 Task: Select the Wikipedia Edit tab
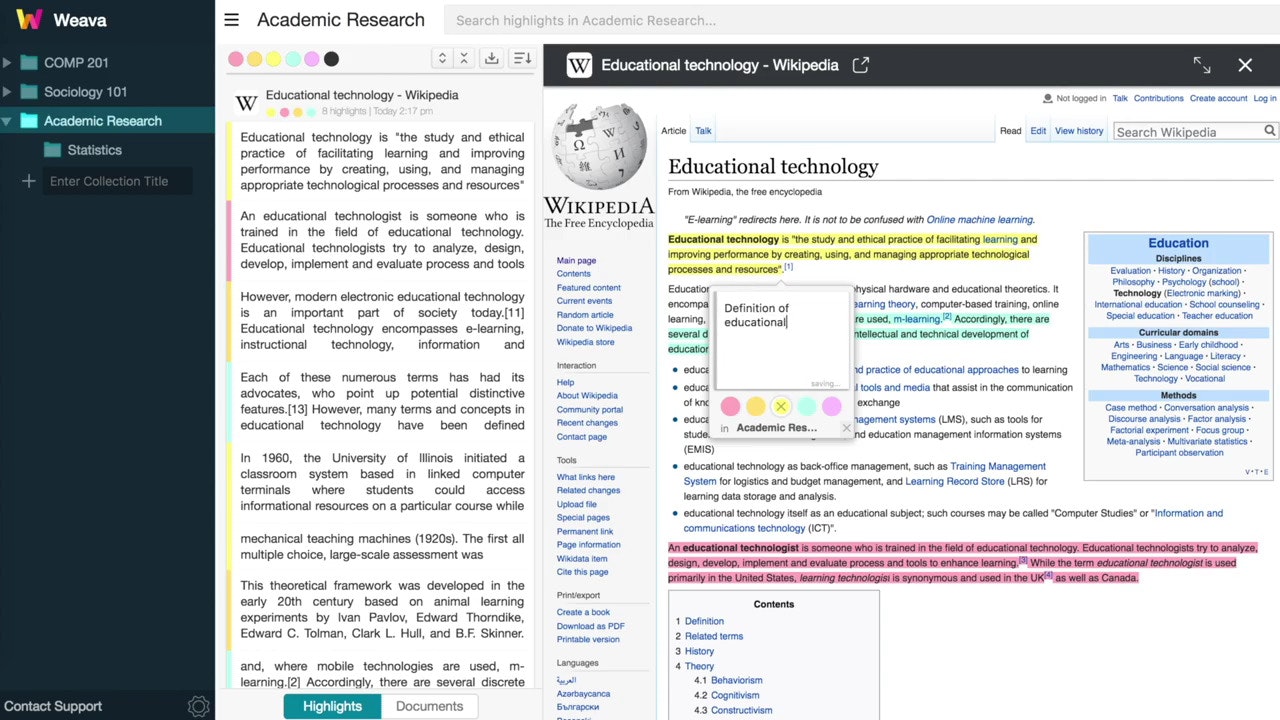coord(1039,131)
